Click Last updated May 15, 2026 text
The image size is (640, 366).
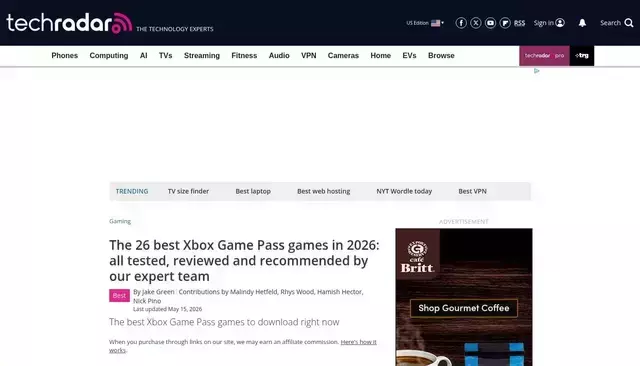point(167,309)
